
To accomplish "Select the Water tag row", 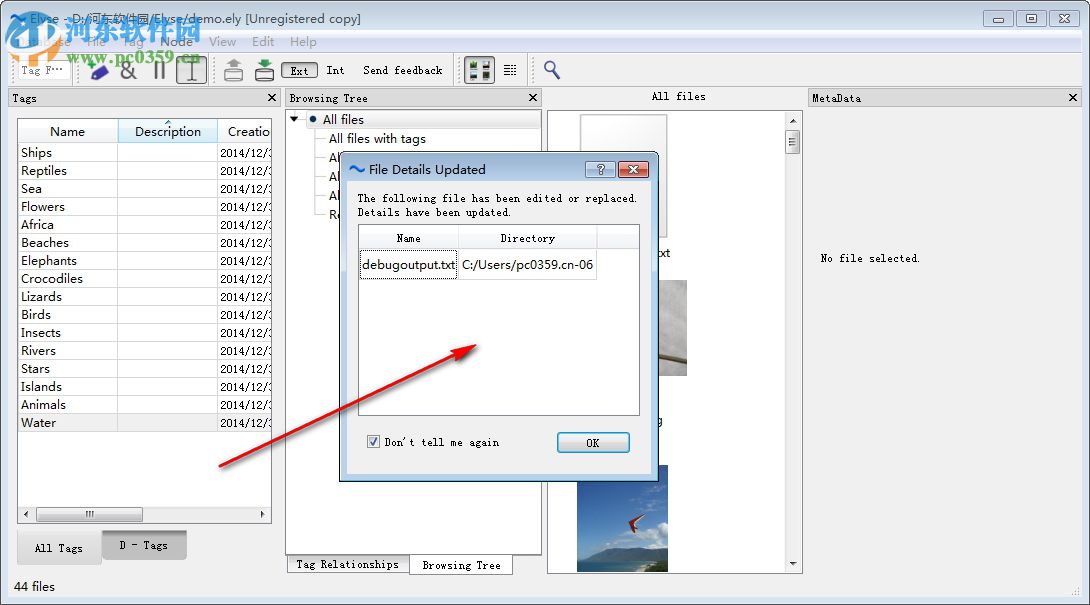I will coord(145,423).
